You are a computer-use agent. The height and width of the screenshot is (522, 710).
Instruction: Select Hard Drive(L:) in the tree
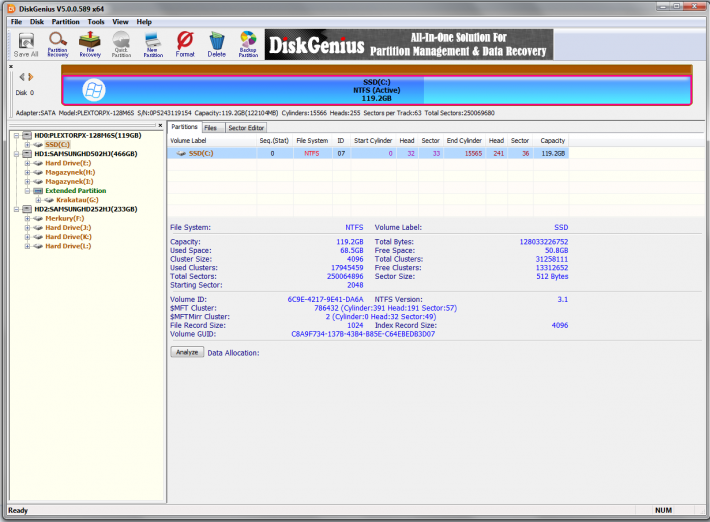click(68, 246)
